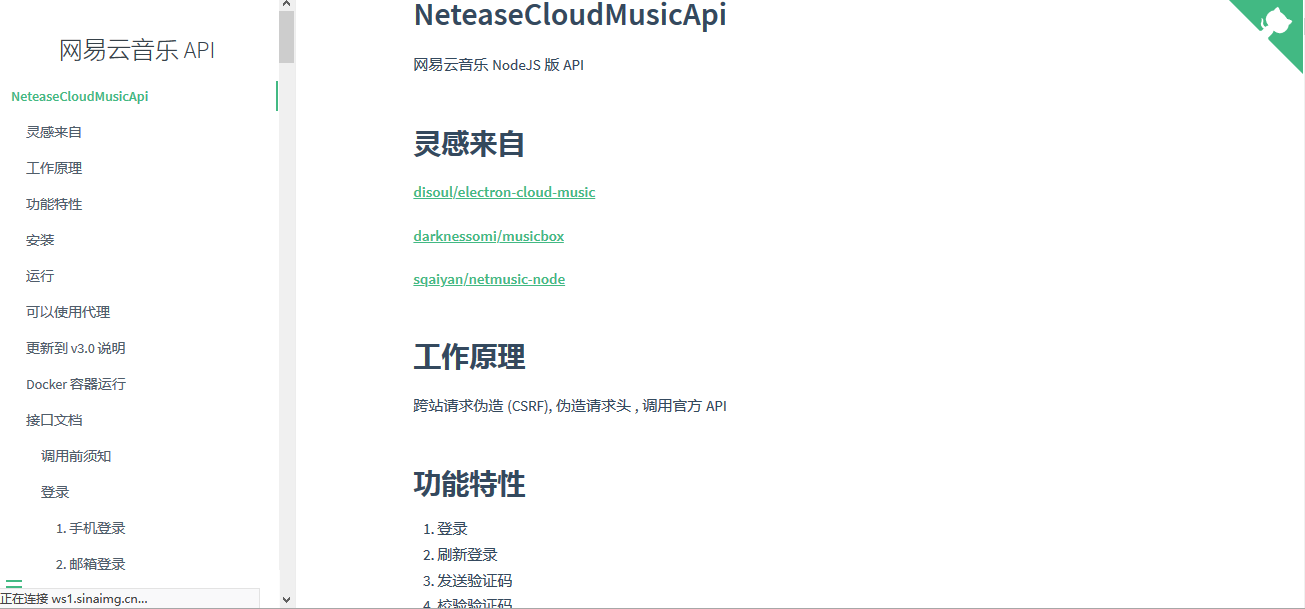Go to 功能特性 in the sidebar

54,204
